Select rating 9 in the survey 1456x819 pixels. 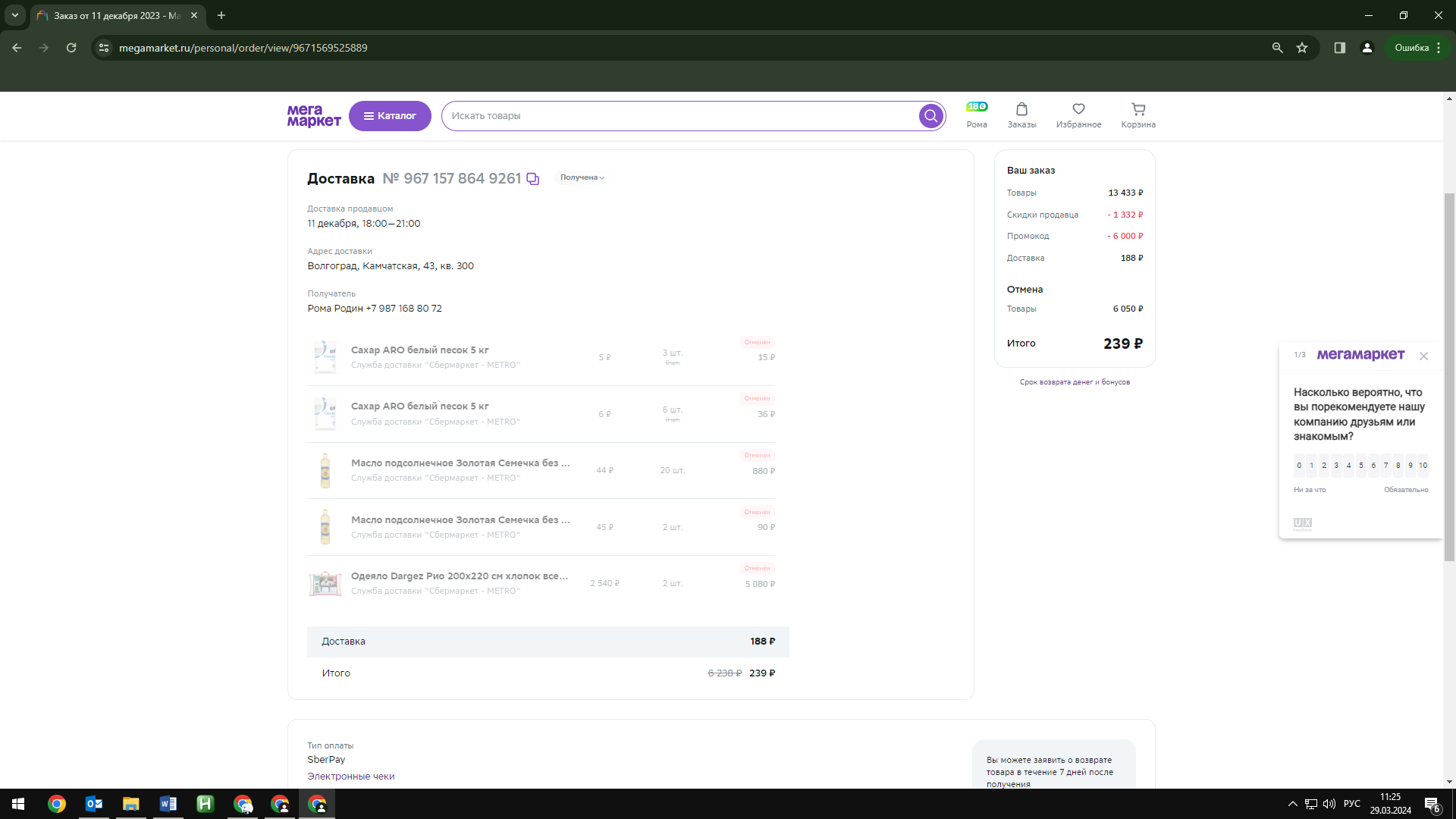(x=1410, y=466)
